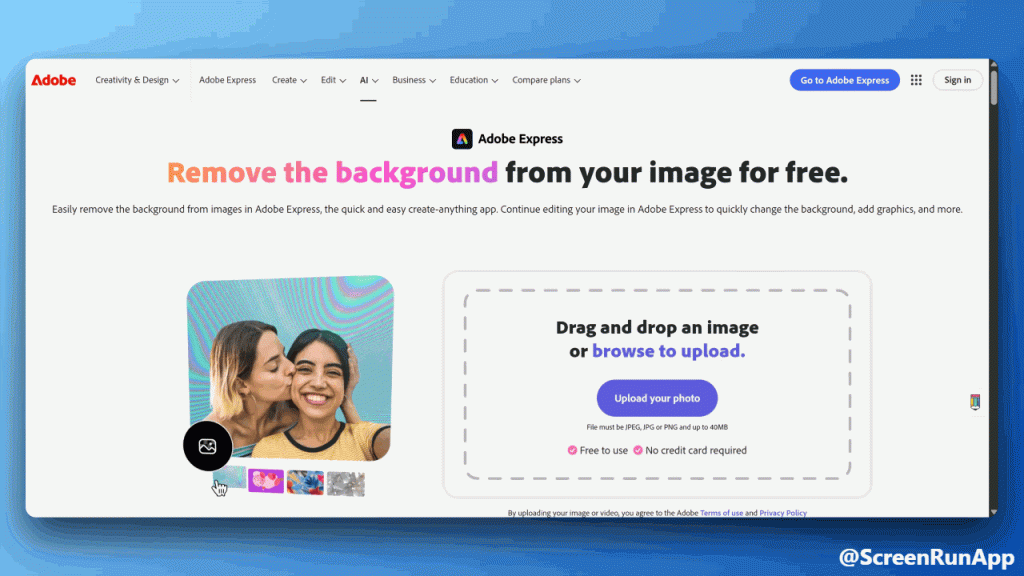Expand Creativity & Design menu
The height and width of the screenshot is (576, 1024).
[x=136, y=80]
